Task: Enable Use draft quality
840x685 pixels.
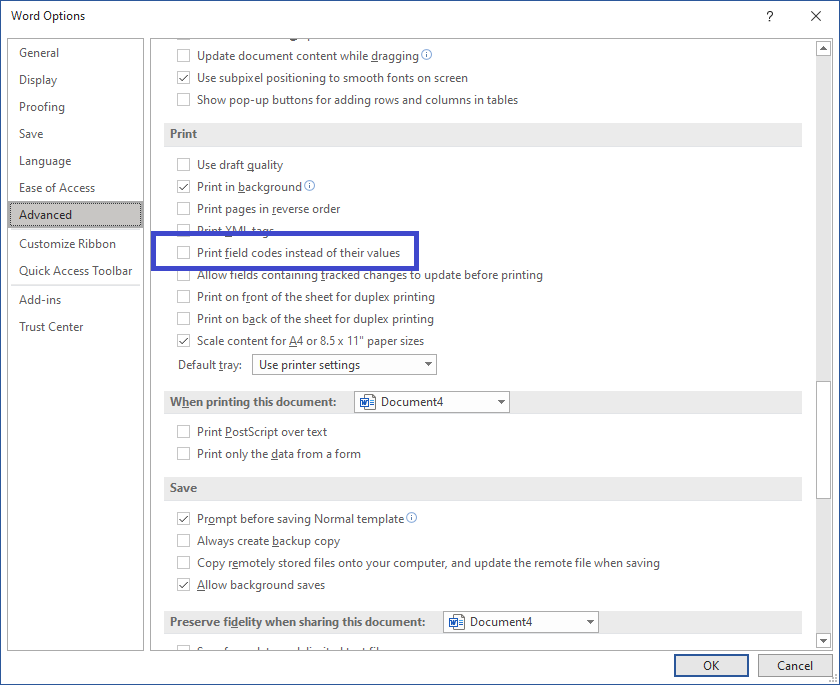Action: pos(183,164)
